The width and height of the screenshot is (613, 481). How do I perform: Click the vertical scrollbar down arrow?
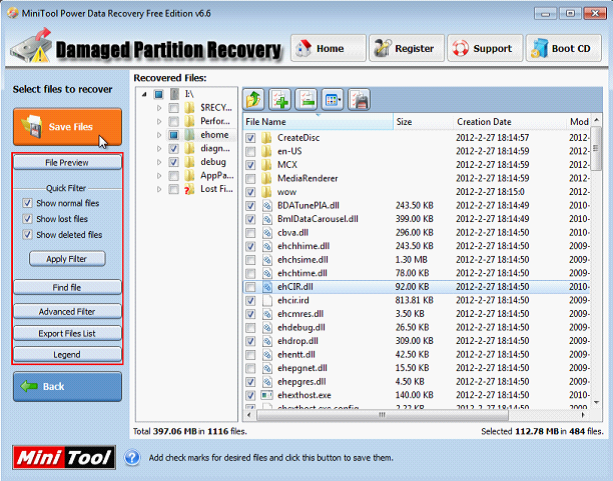coord(596,402)
